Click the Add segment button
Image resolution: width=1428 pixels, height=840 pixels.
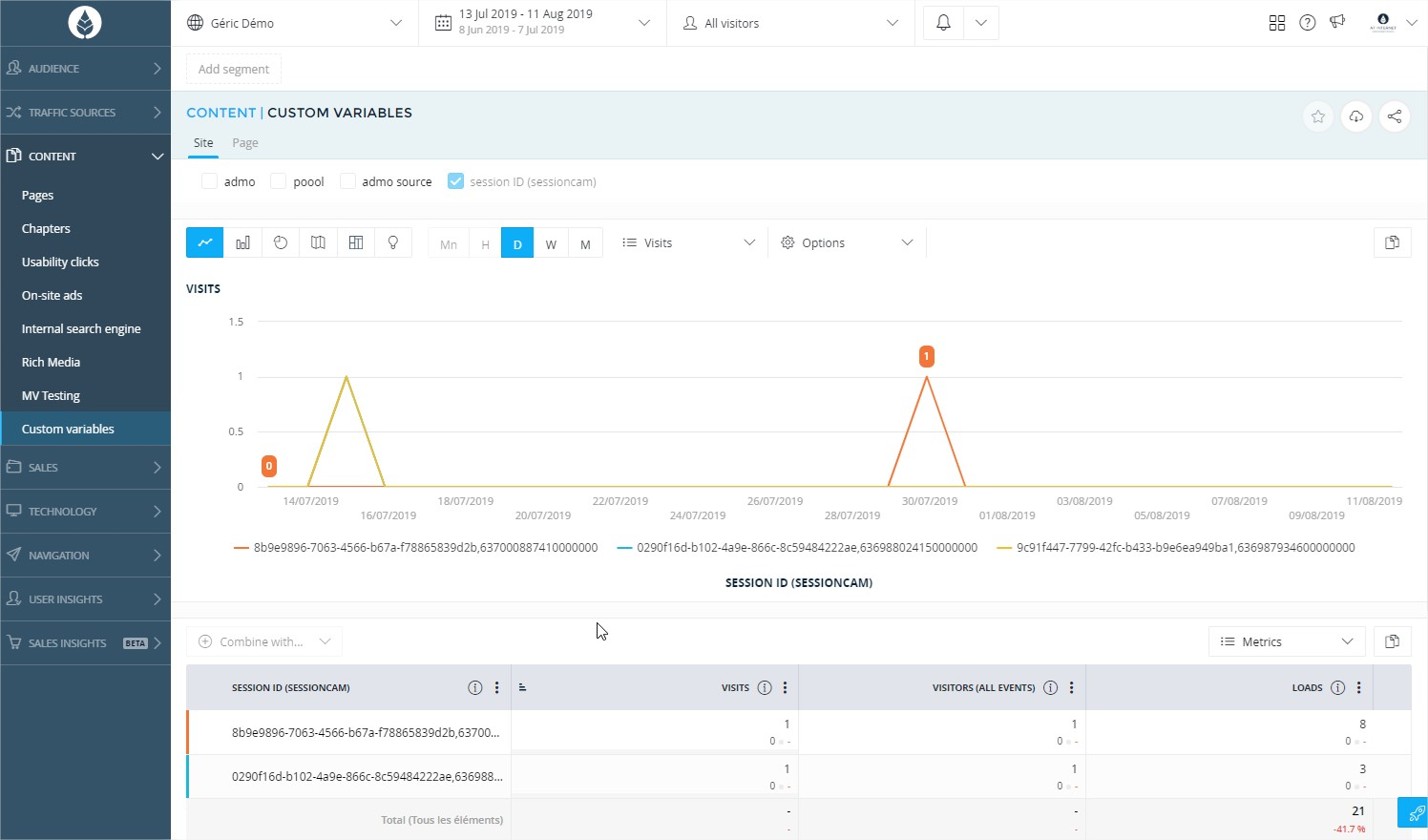[234, 69]
